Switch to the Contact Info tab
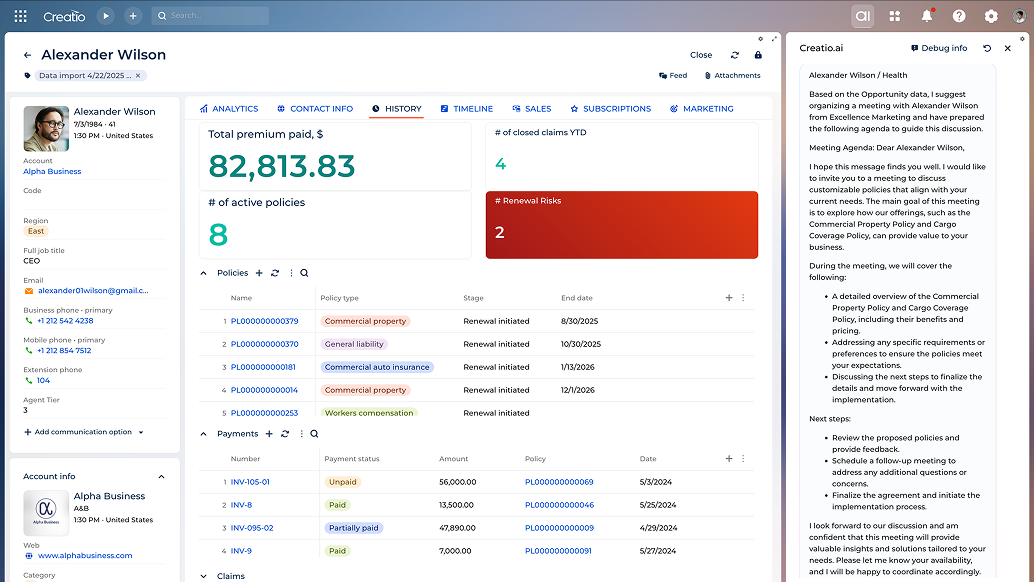The image size is (1034, 582). [315, 109]
